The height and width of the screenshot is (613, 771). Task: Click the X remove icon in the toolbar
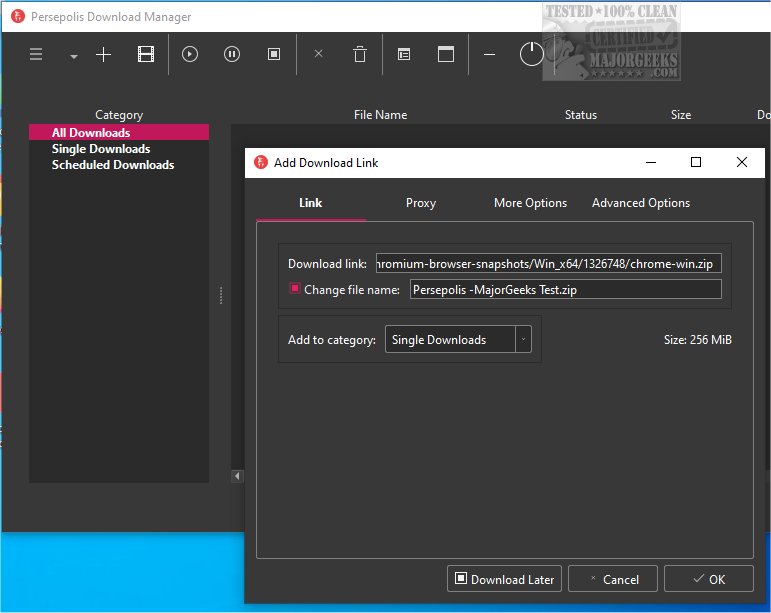[x=319, y=55]
